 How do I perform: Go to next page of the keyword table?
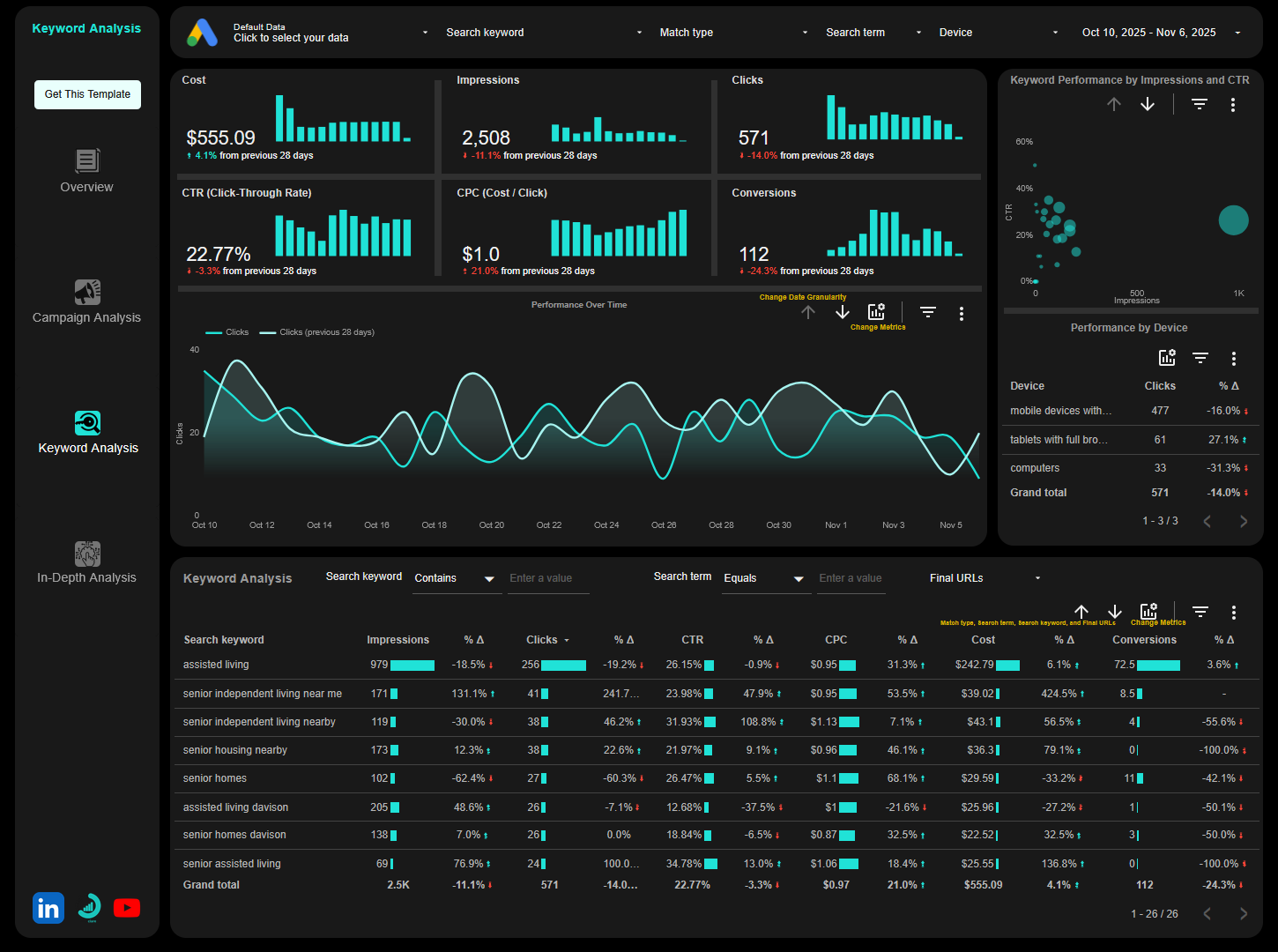[x=1244, y=914]
